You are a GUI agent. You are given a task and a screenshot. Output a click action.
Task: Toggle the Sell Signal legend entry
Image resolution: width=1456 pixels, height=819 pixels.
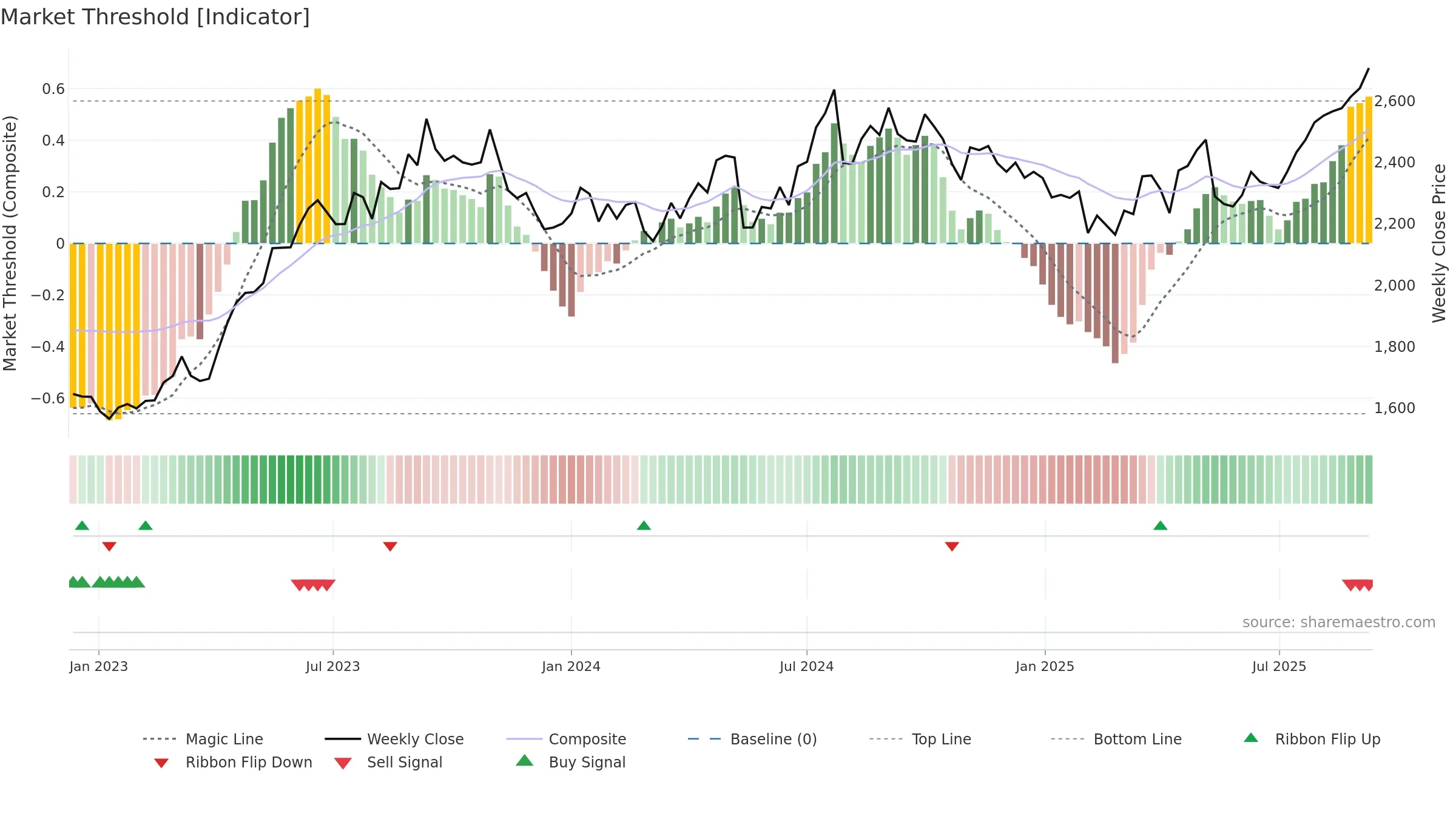pyautogui.click(x=388, y=762)
